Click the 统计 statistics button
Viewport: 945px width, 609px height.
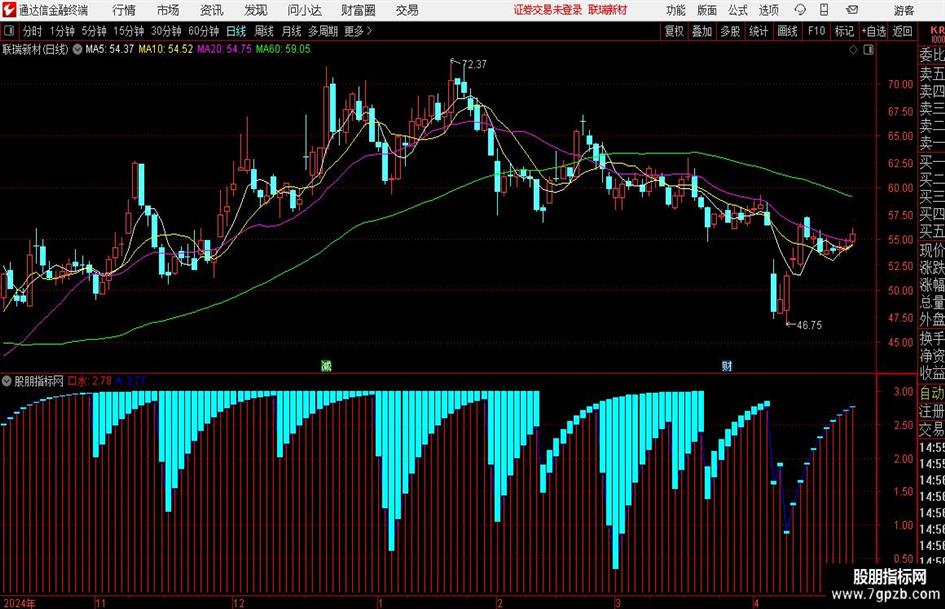(759, 31)
